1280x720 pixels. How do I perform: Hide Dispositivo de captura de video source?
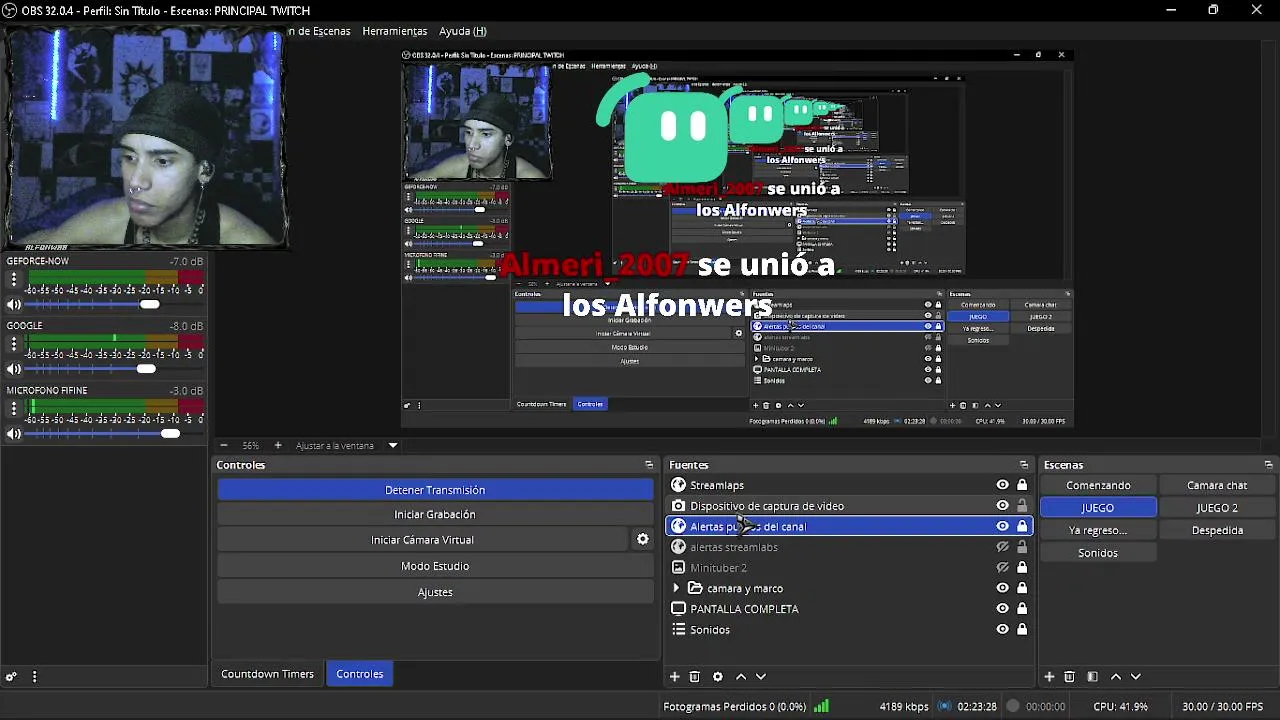pyautogui.click(x=1002, y=506)
